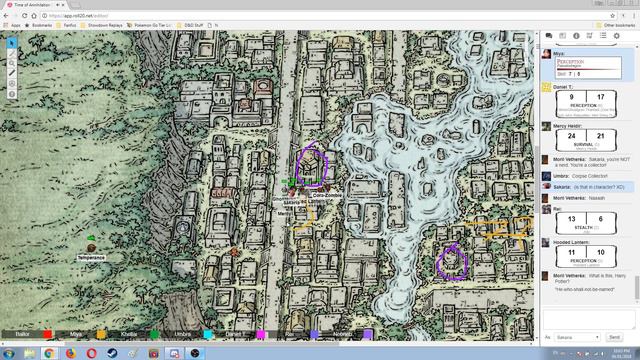Open the Pokemon Go Tier List bookmark
This screenshot has width=640, height=360.
pyautogui.click(x=149, y=25)
